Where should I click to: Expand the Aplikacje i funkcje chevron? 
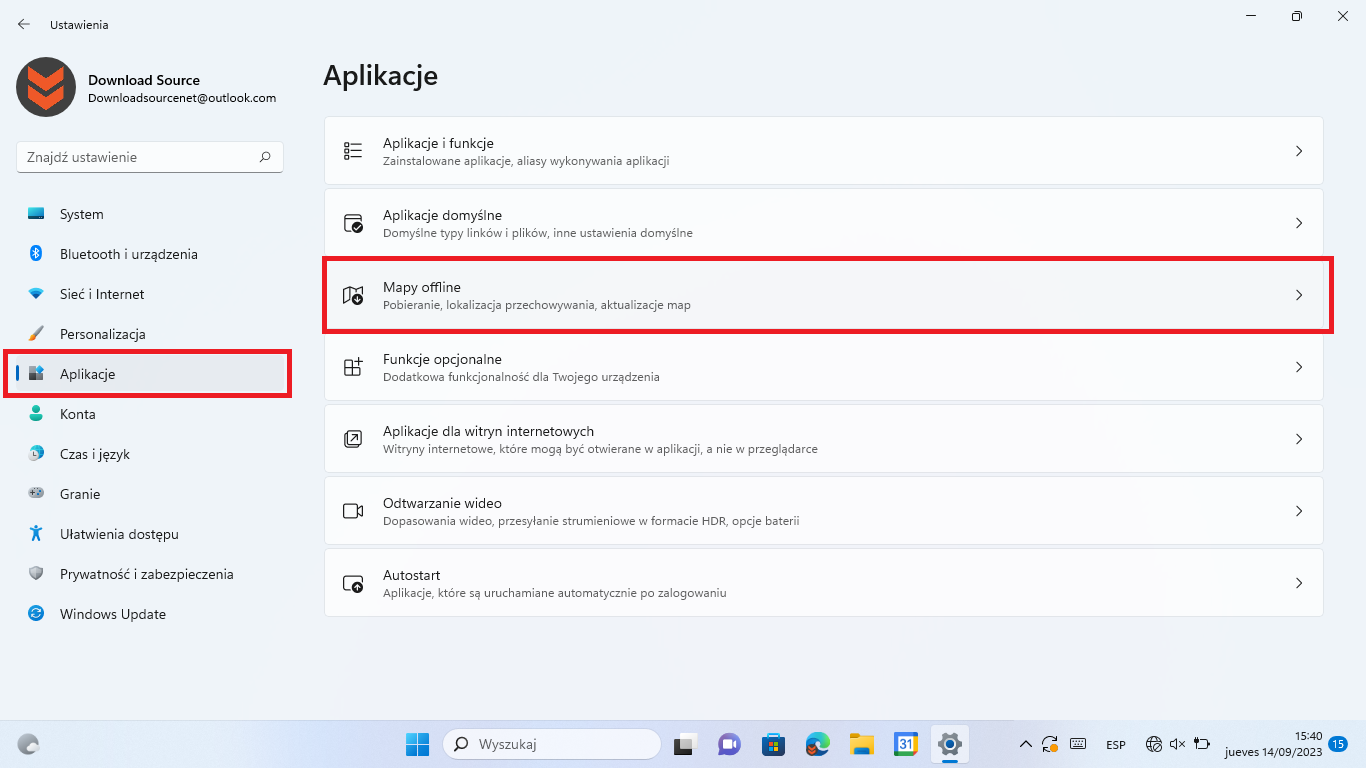pos(1299,151)
